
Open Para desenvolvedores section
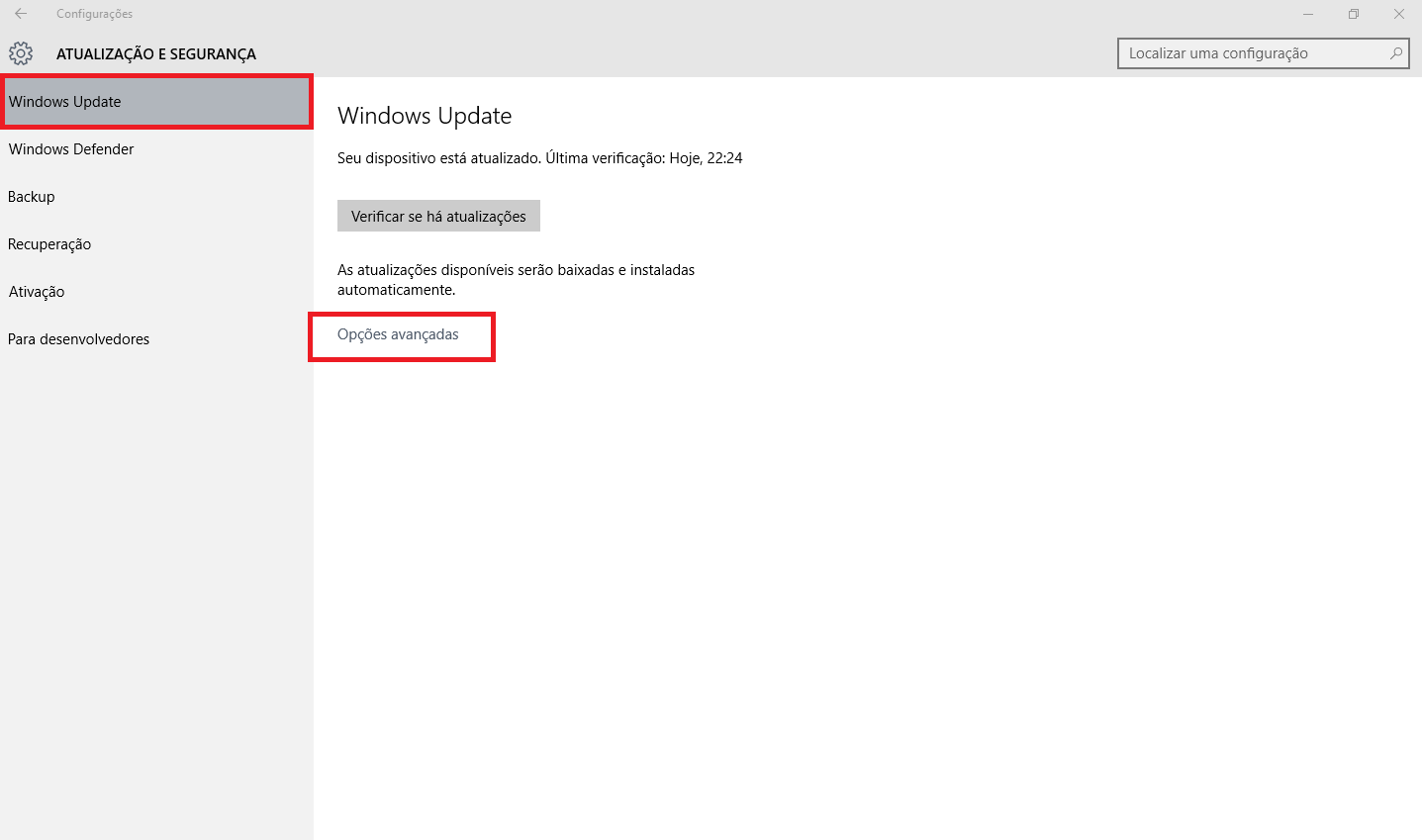(x=156, y=339)
